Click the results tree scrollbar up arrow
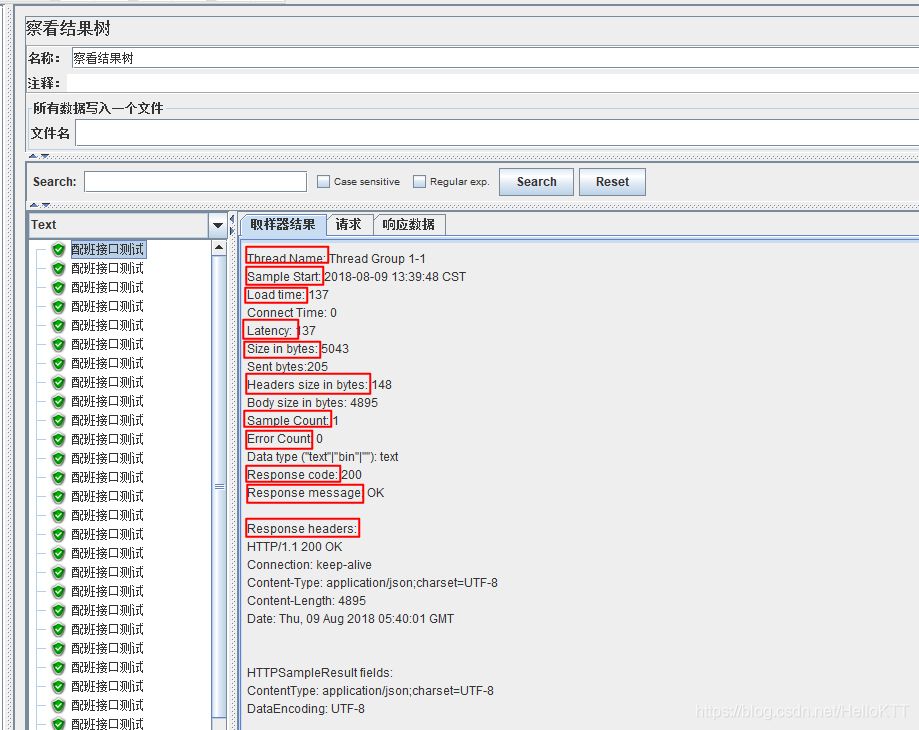Screen dimensions: 919x730 [219, 247]
